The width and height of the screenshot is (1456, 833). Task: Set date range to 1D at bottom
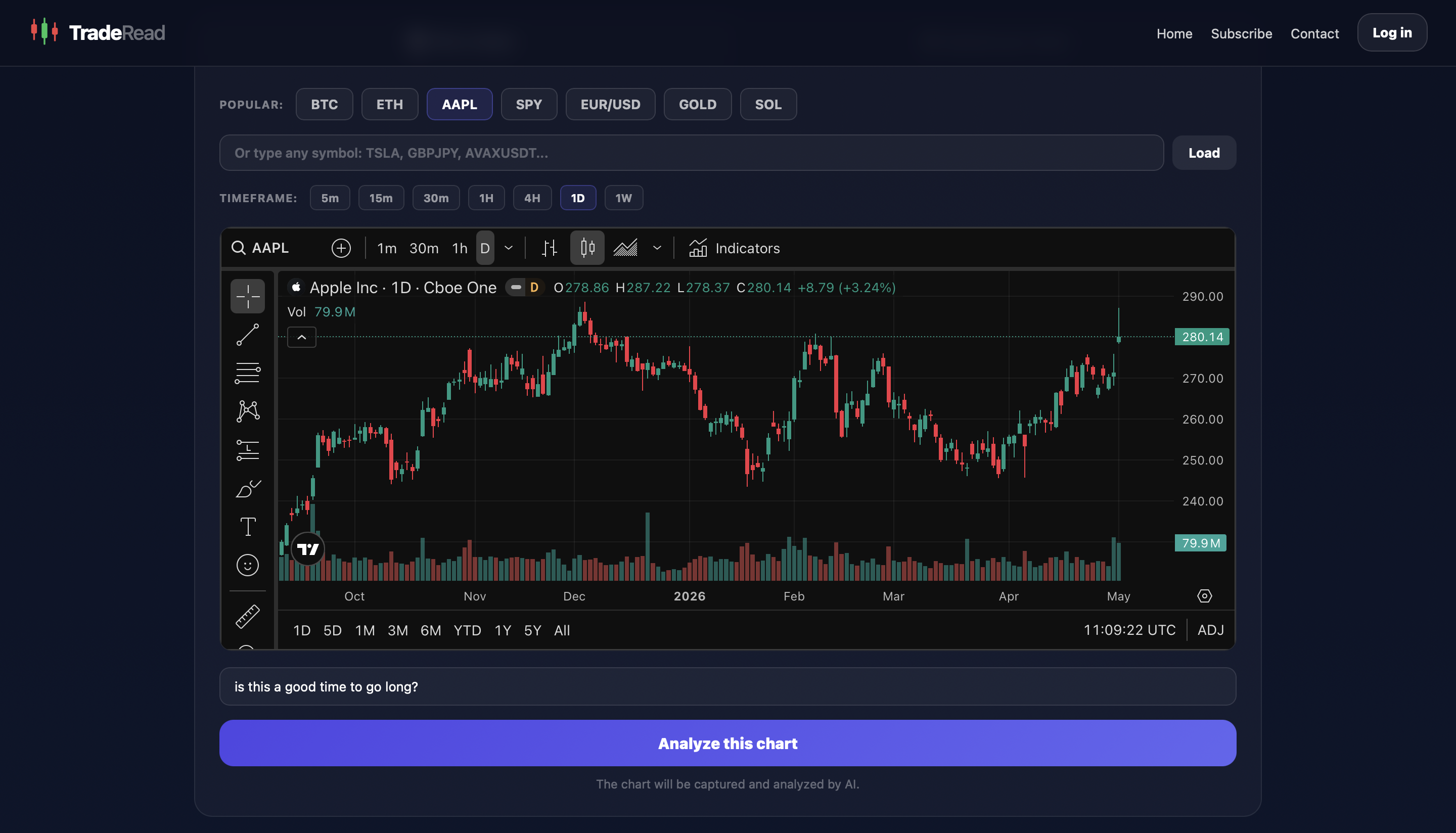[301, 630]
